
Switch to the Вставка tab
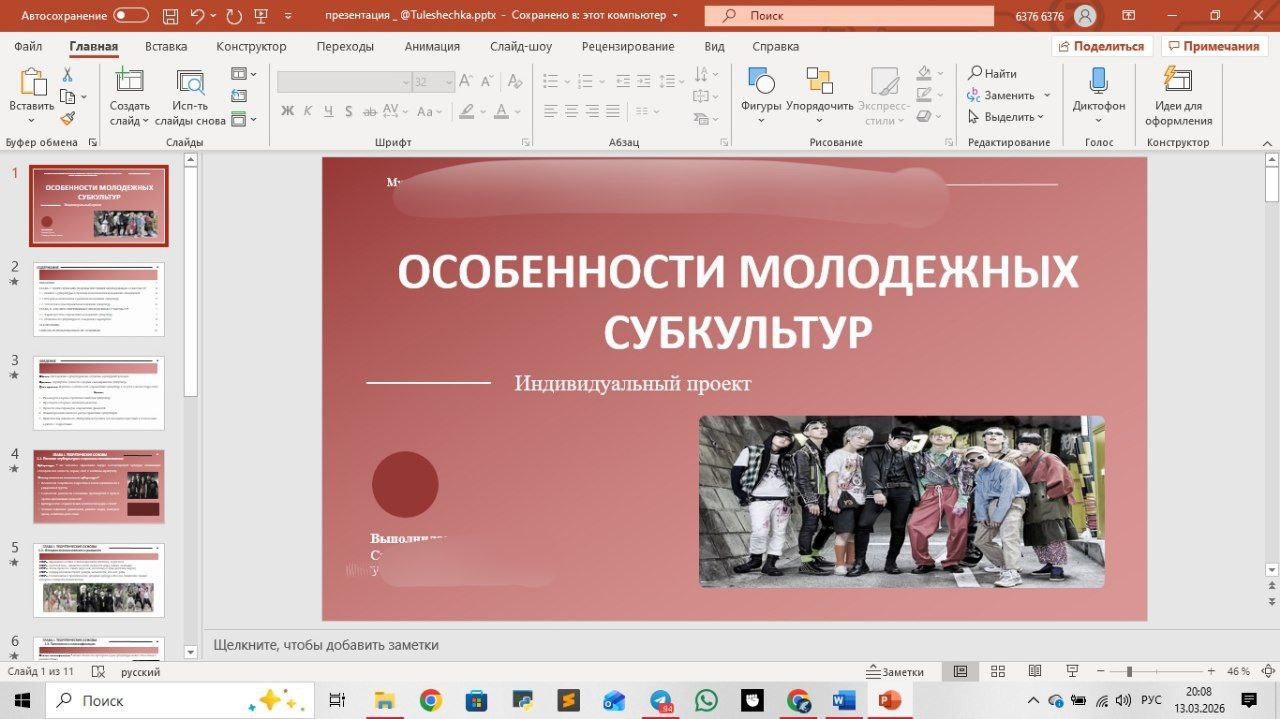coord(166,46)
